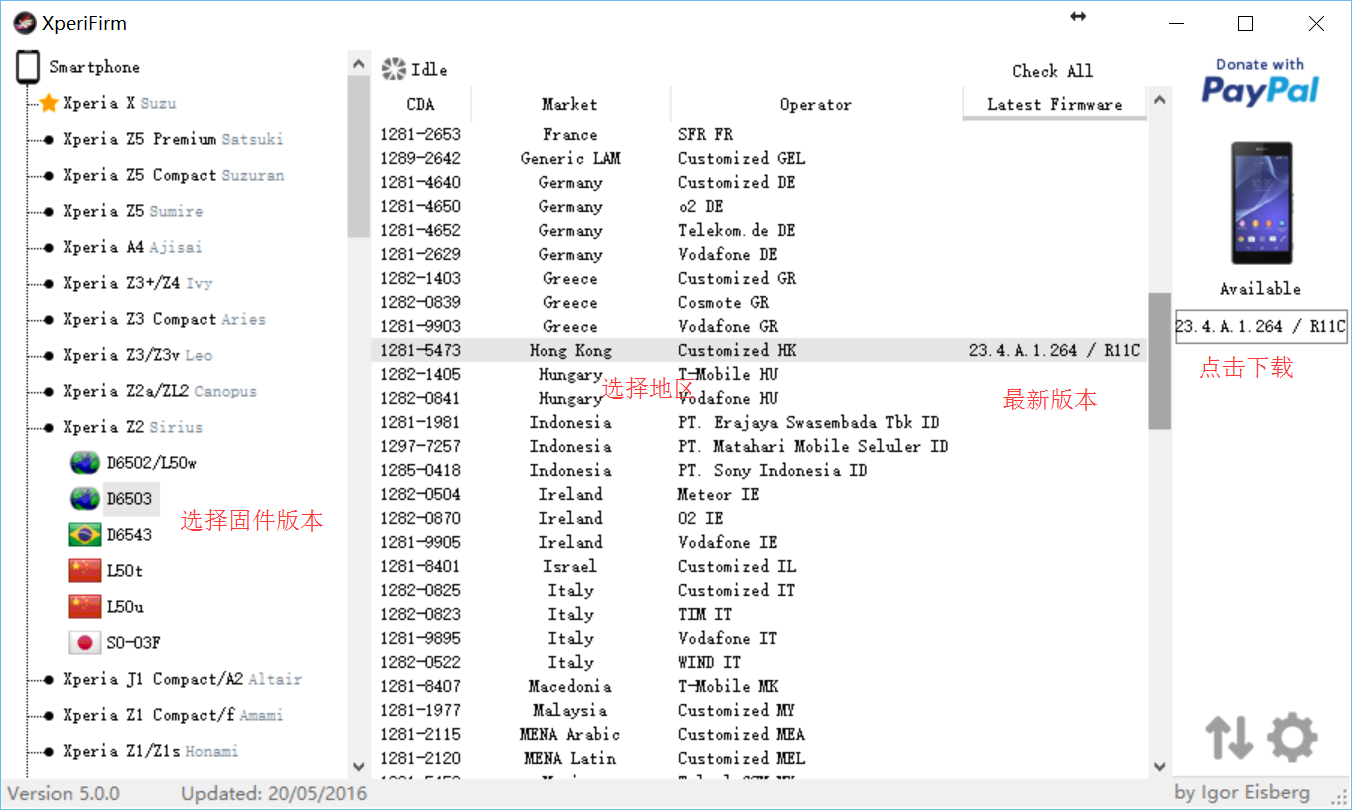Screen dimensions: 1352x810
Task: Click the Version 5.0.0 status text
Action: coord(64,794)
